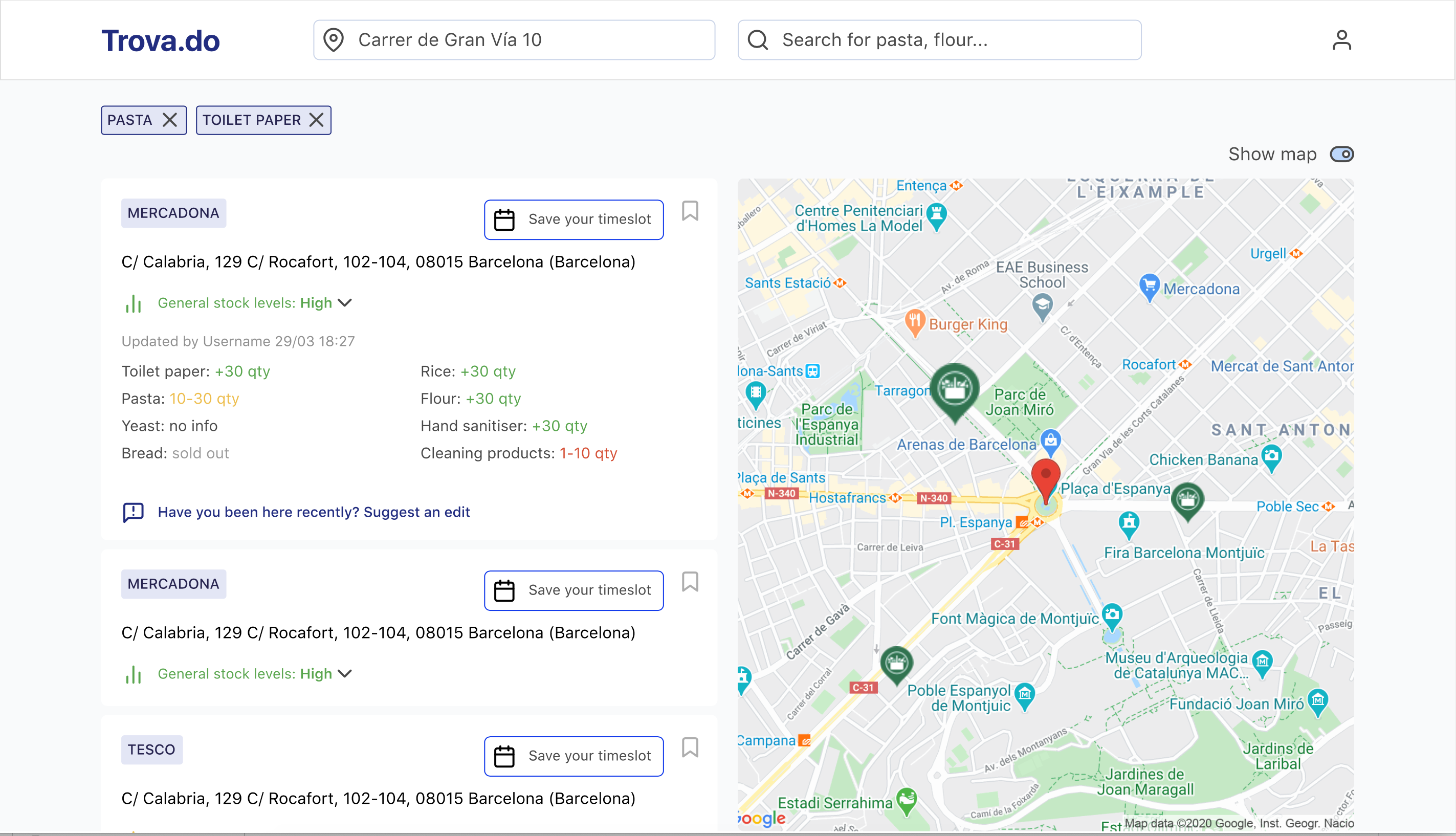The width and height of the screenshot is (1456, 836).
Task: Select green store marker by Plaça d'Espanya
Action: click(1187, 502)
